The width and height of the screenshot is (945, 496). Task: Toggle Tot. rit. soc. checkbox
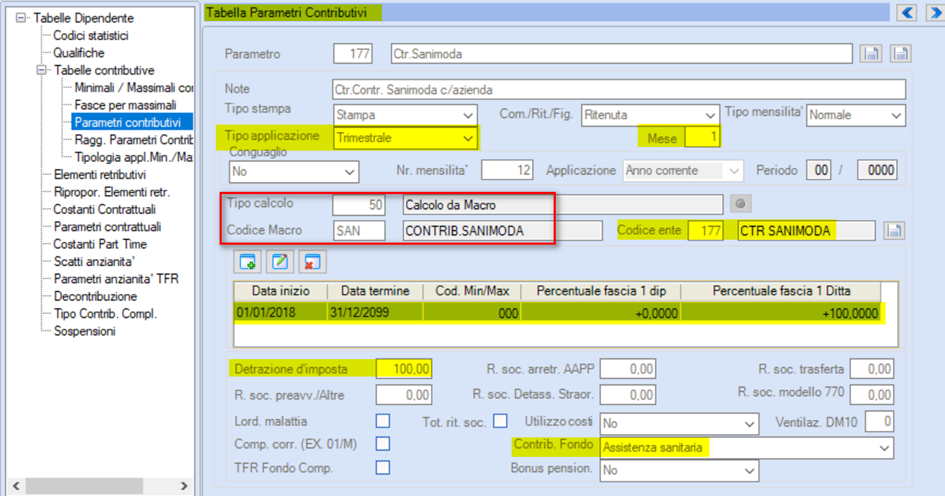[500, 421]
